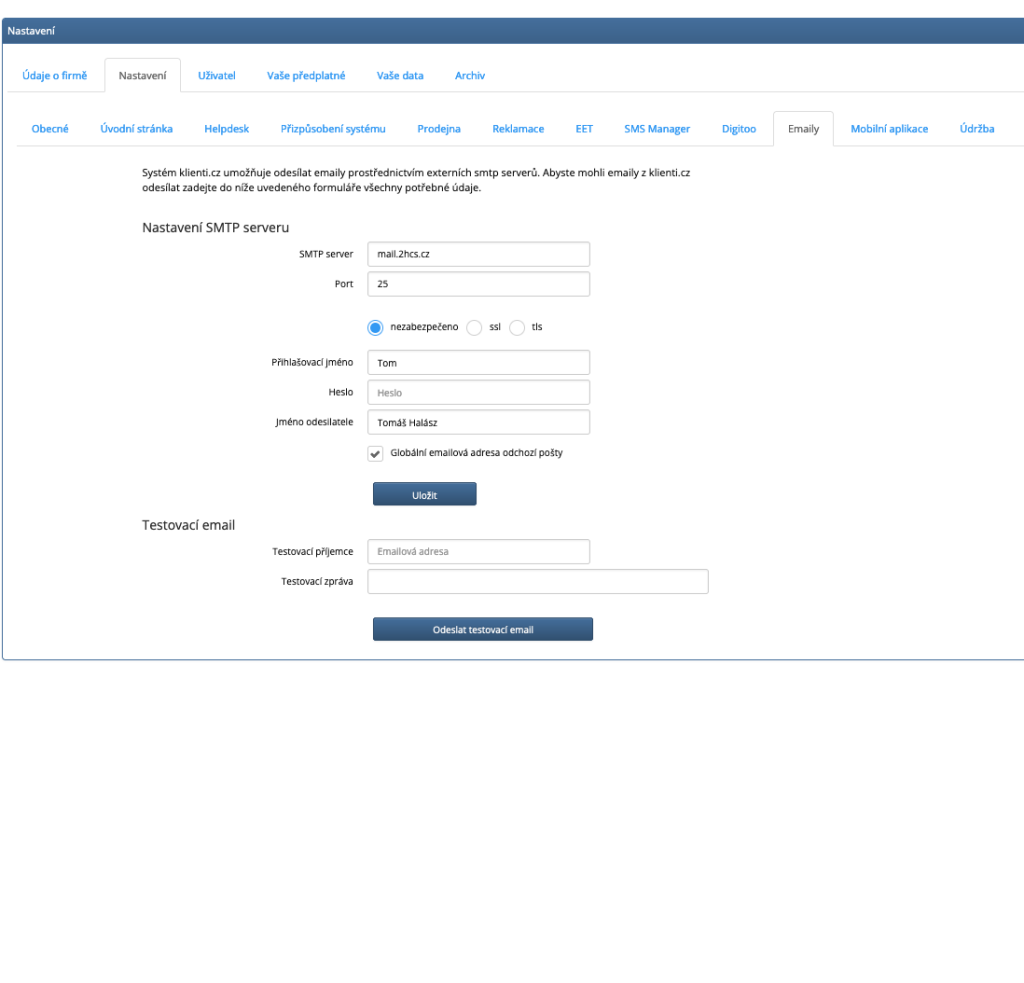Switch to the Uživatel tab
Image resolution: width=1024 pixels, height=983 pixels.
coord(216,76)
